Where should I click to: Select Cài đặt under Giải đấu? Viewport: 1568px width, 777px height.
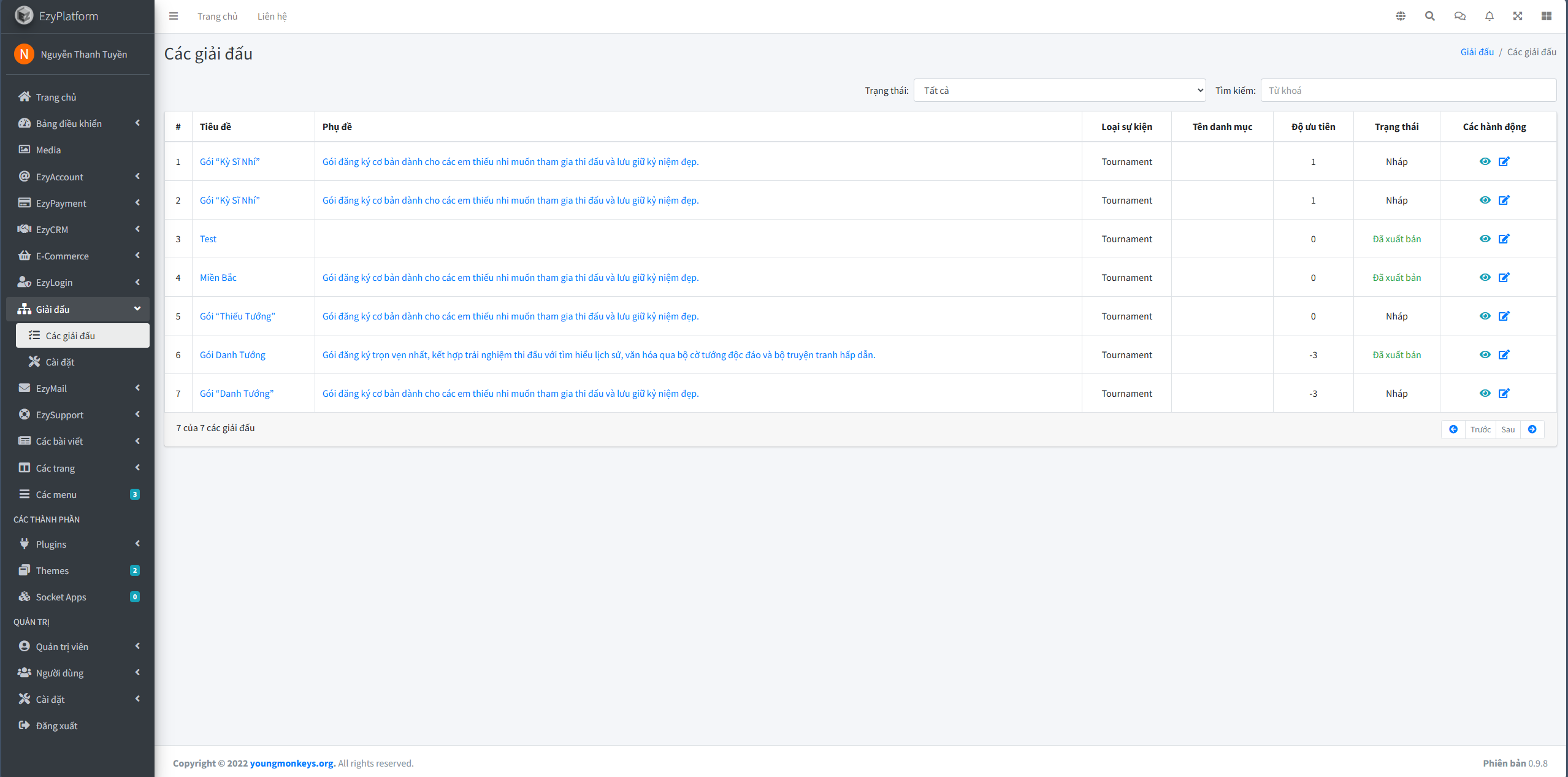pos(59,362)
